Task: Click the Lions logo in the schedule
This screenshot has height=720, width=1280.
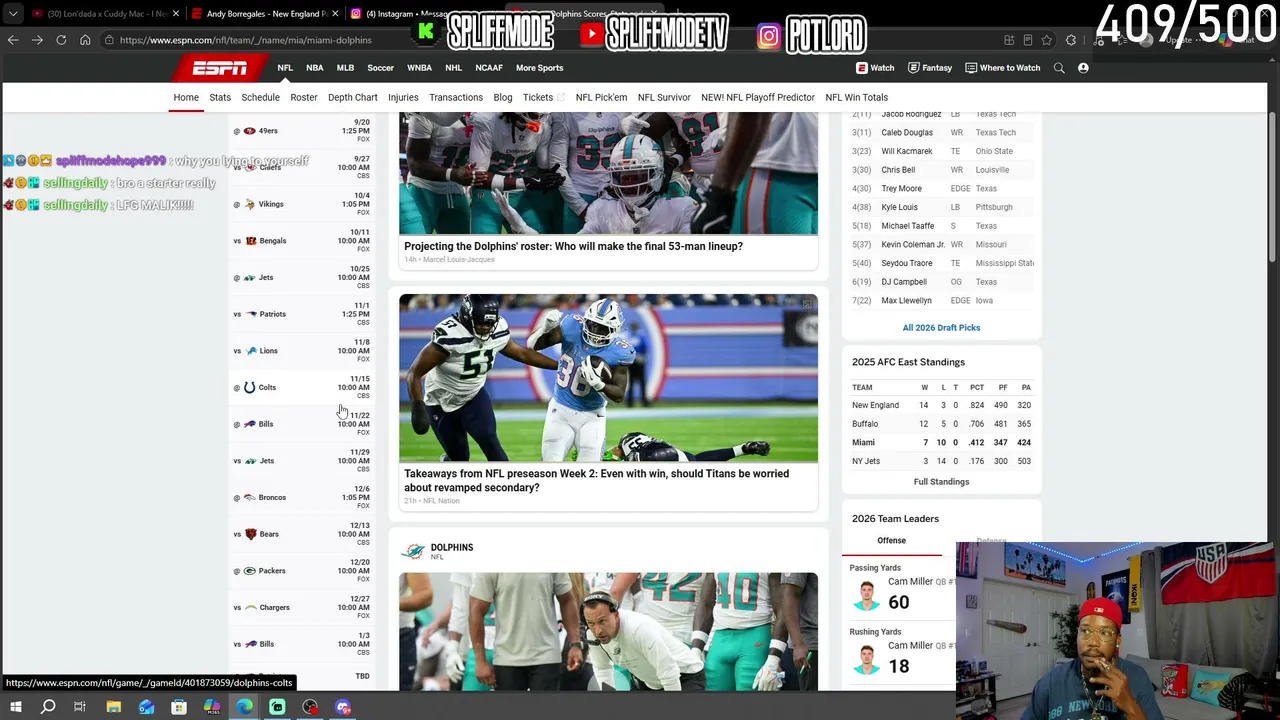Action: 251,351
